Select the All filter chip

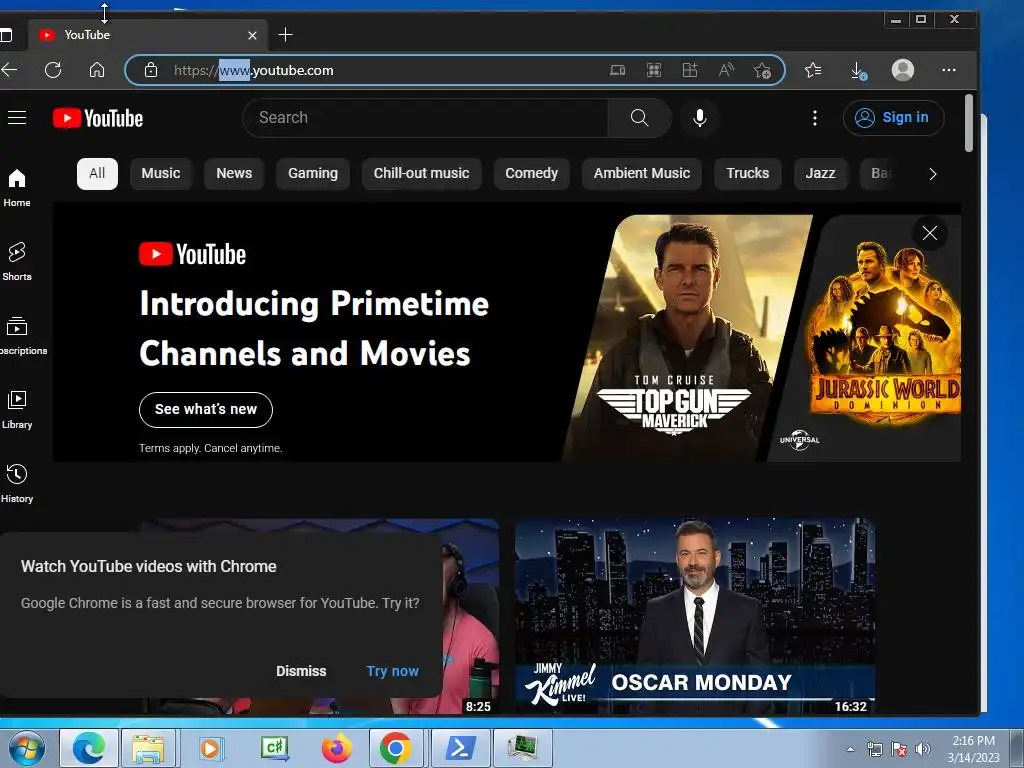click(97, 174)
